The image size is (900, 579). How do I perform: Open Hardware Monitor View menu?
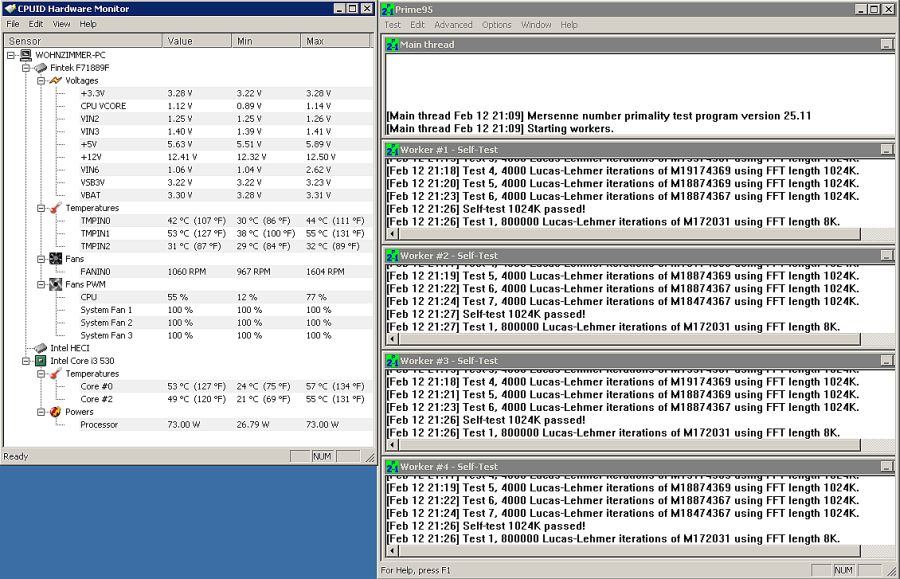tap(61, 24)
